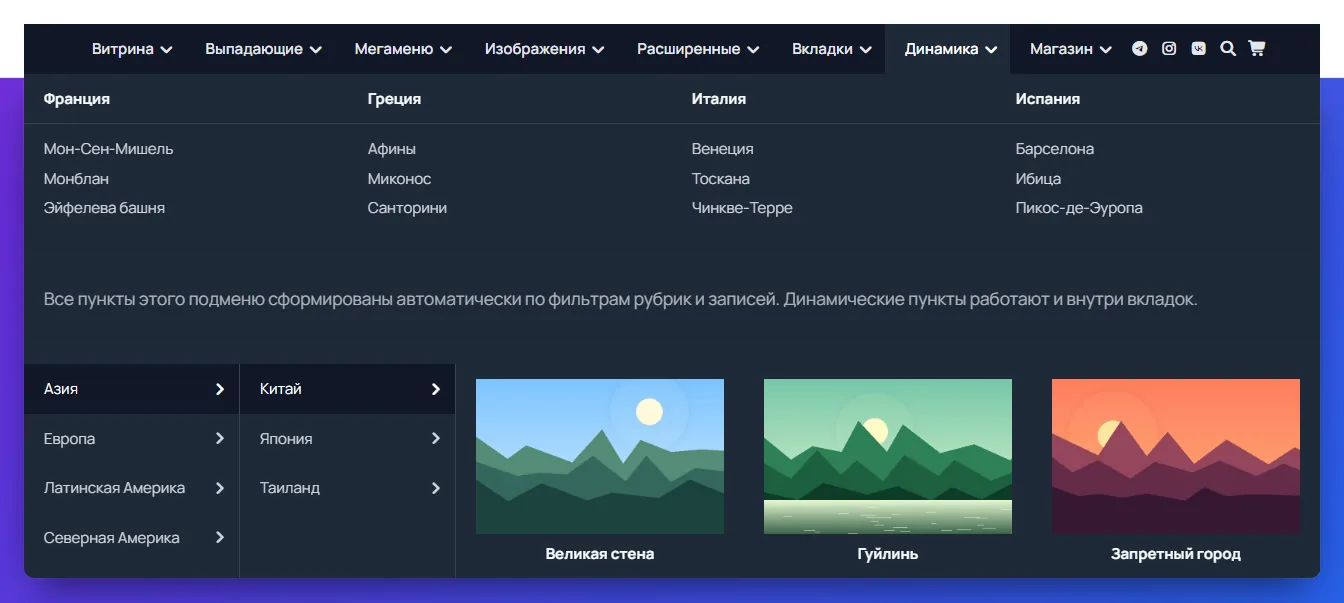Select the Китай sub-tab
The height and width of the screenshot is (603, 1344).
(x=348, y=389)
